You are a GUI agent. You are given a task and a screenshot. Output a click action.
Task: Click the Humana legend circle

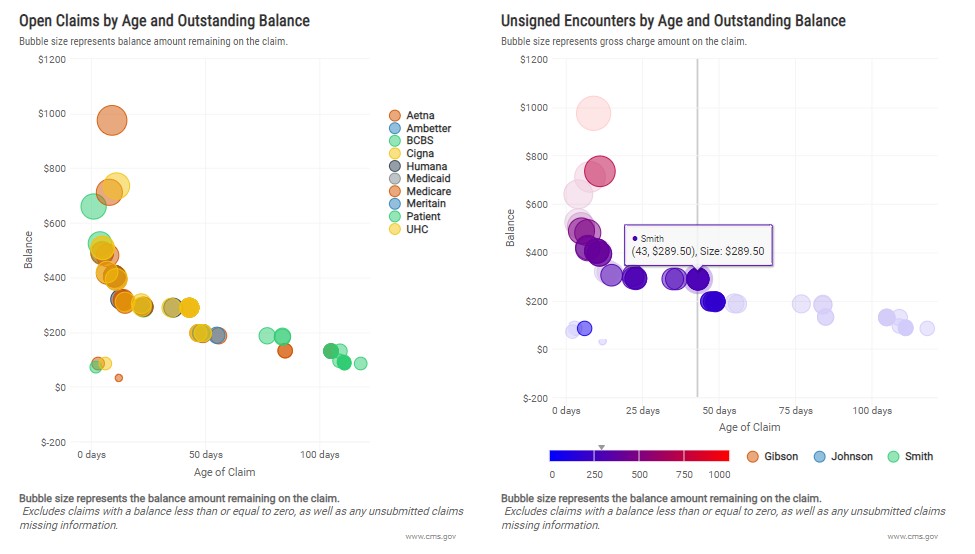(x=394, y=166)
